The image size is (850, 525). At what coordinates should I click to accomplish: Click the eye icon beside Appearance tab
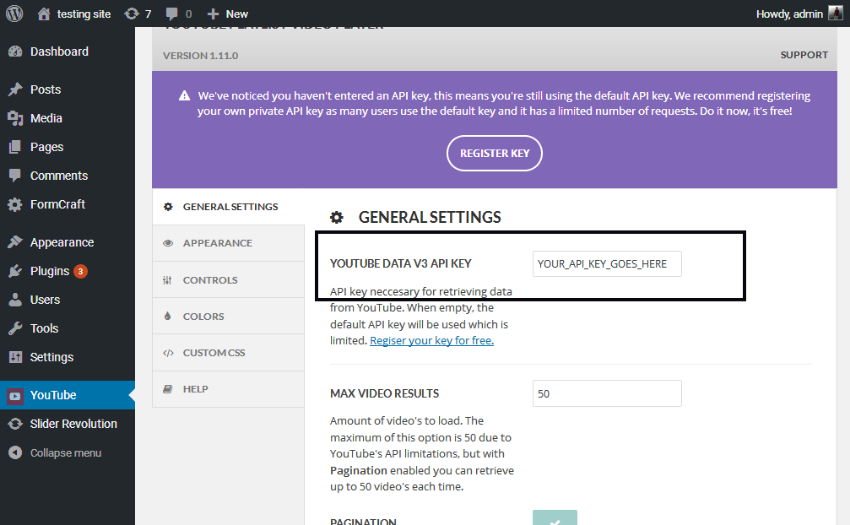point(168,243)
